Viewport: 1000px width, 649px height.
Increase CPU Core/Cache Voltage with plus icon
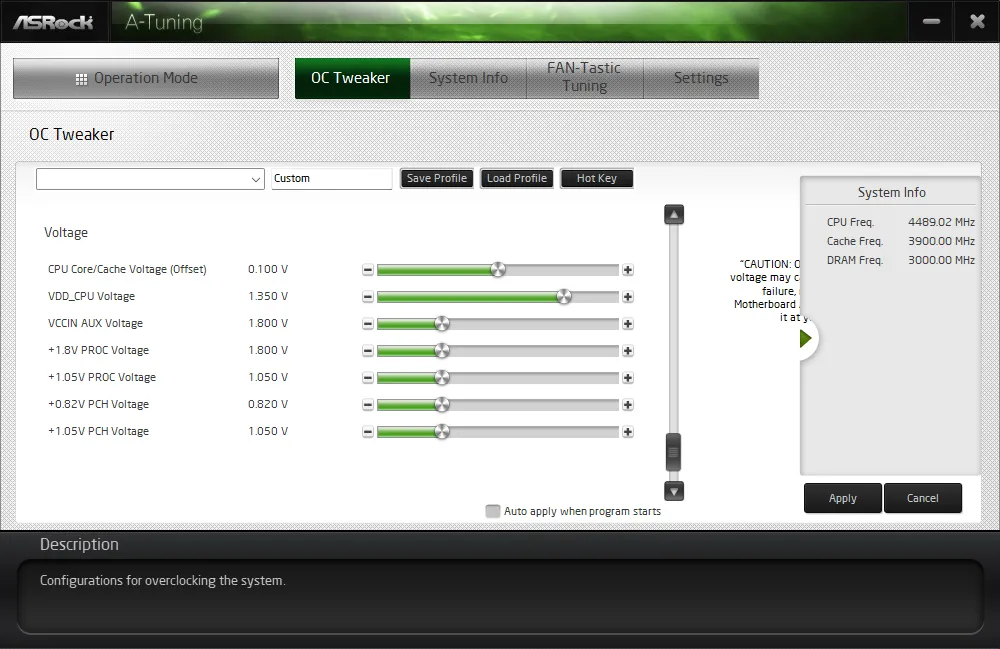pyautogui.click(x=628, y=270)
